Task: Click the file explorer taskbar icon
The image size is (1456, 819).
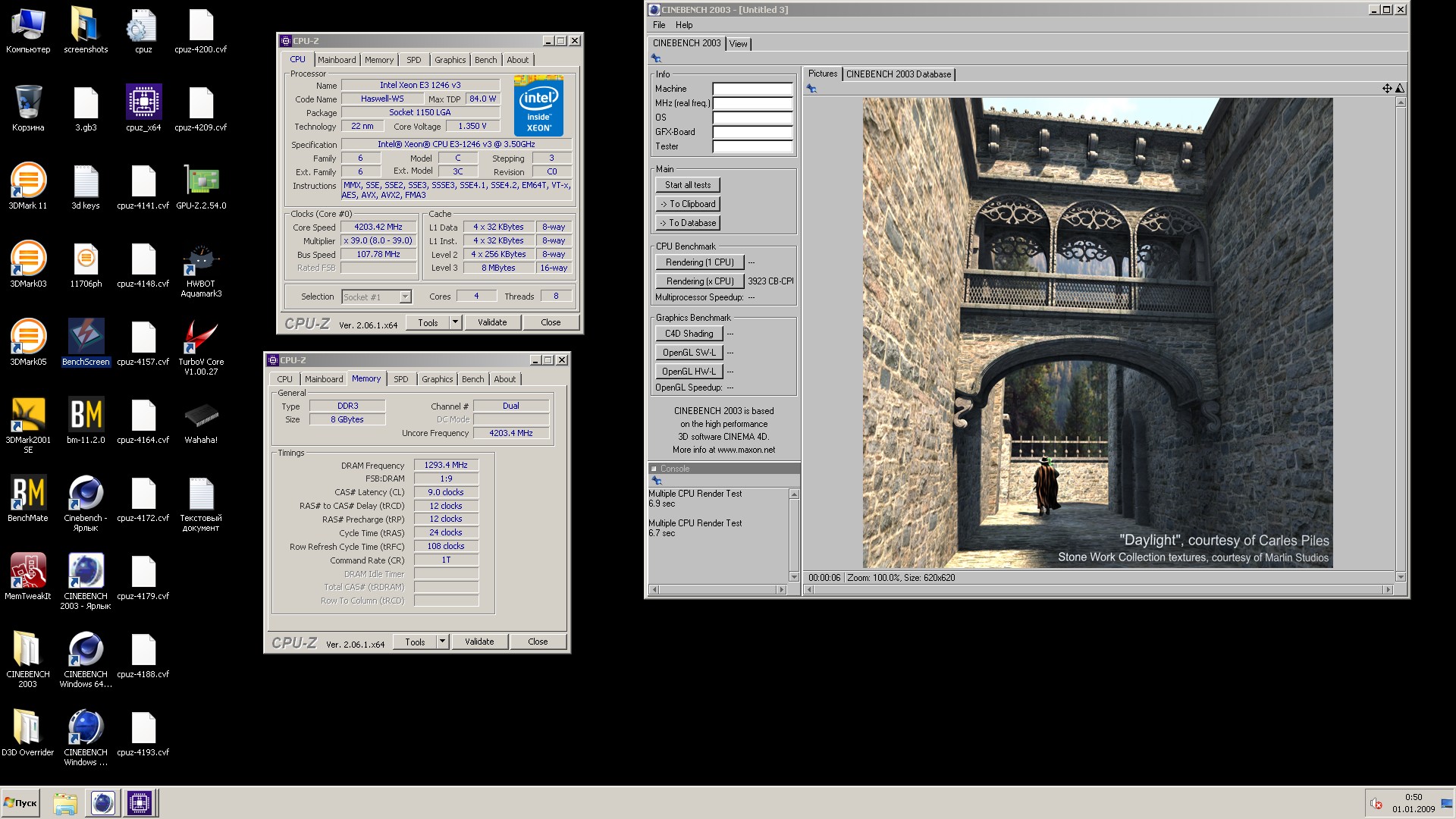Action: [65, 803]
